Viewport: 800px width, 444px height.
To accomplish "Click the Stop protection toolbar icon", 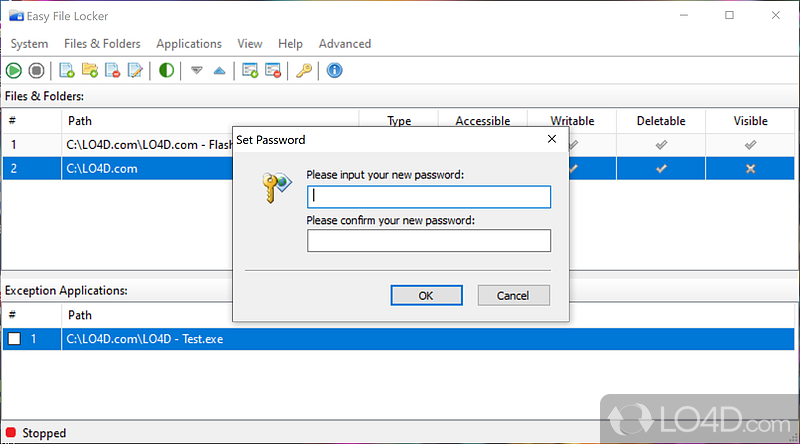I will pyautogui.click(x=36, y=70).
